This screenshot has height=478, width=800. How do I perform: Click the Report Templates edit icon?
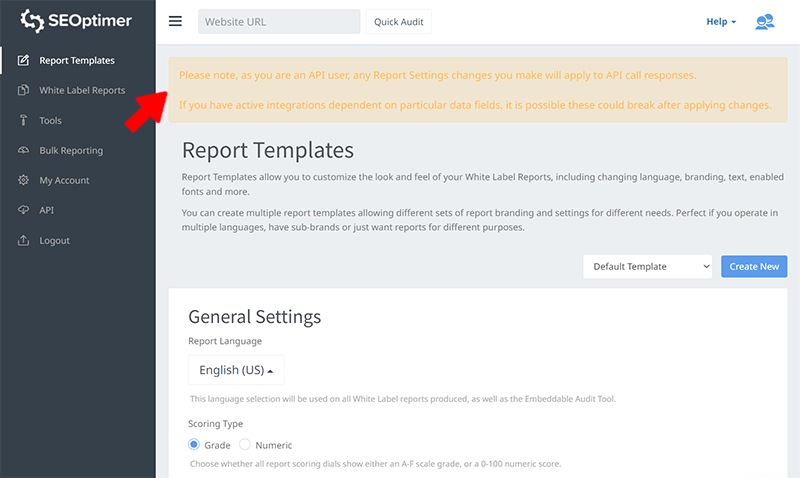click(x=23, y=60)
